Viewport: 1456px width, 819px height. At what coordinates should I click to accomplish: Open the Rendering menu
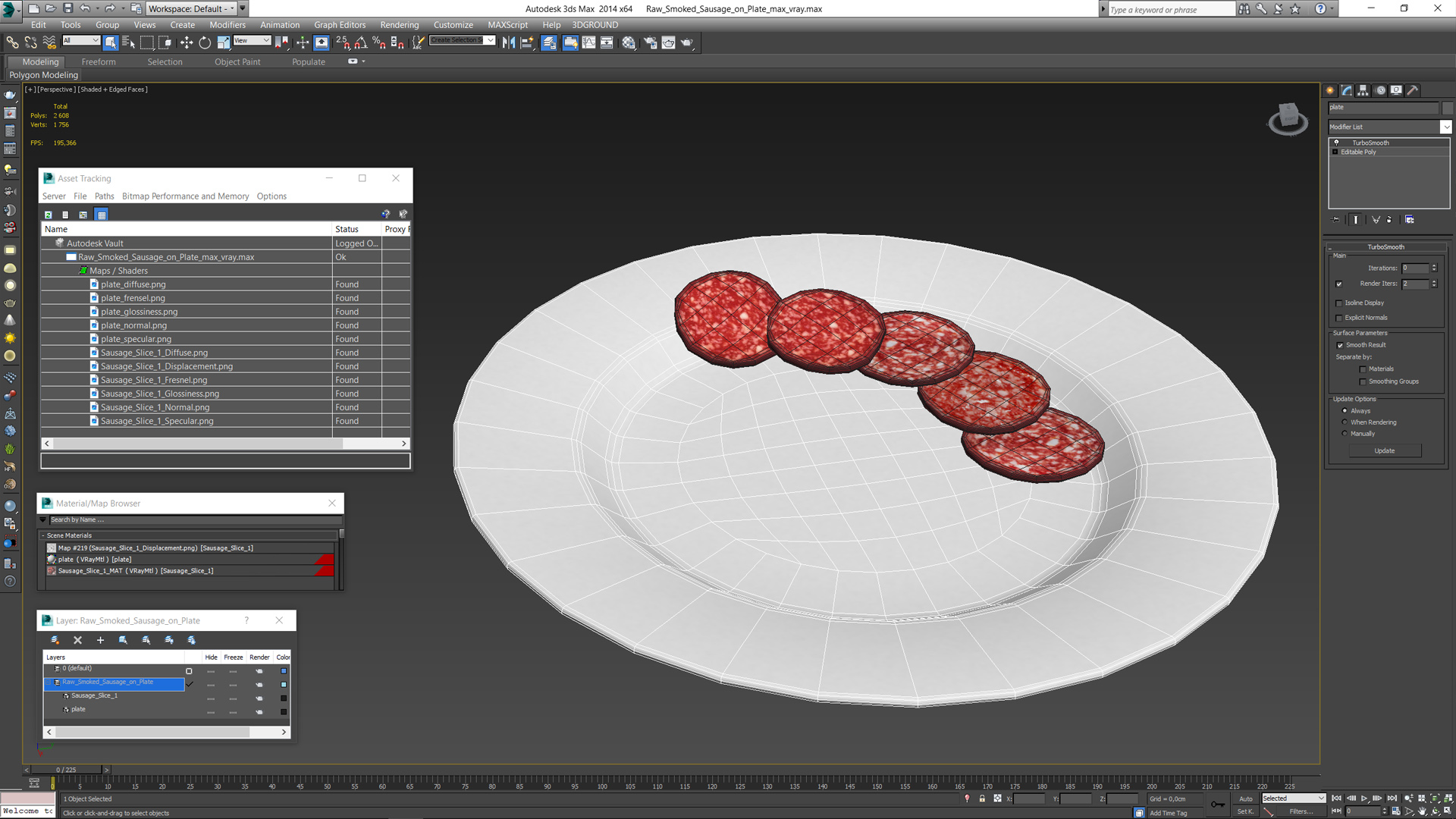point(399,25)
